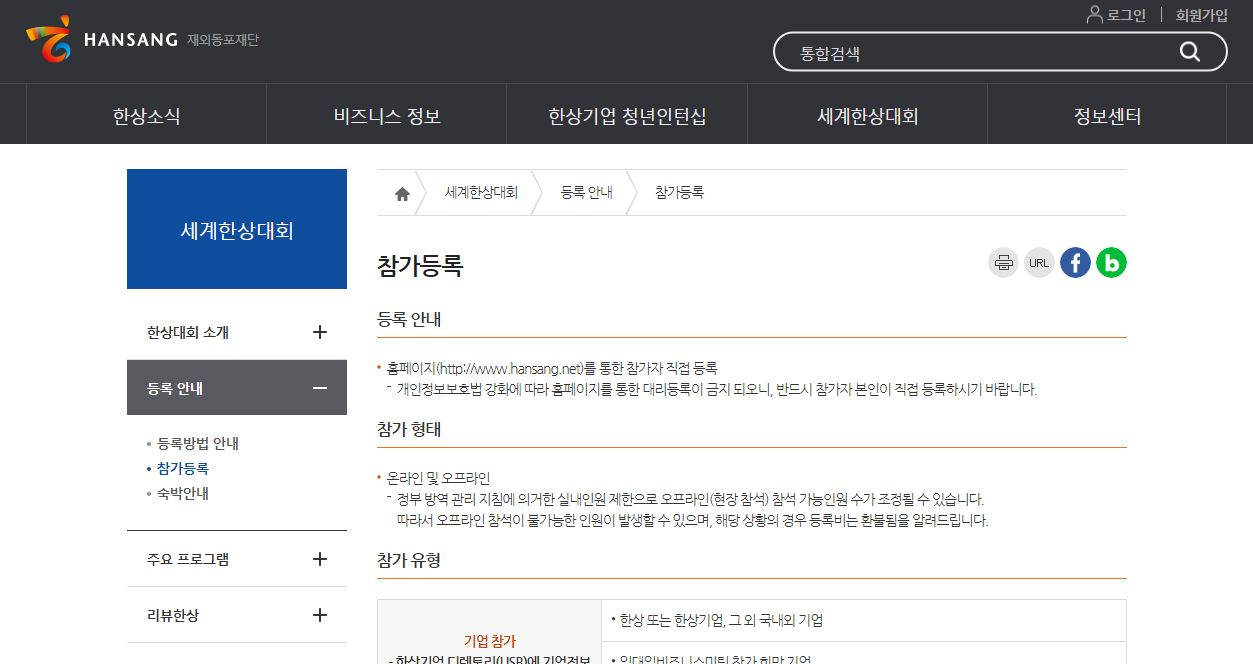Click 재외동포재단 text beside logo
The image size is (1253, 664).
coord(222,40)
